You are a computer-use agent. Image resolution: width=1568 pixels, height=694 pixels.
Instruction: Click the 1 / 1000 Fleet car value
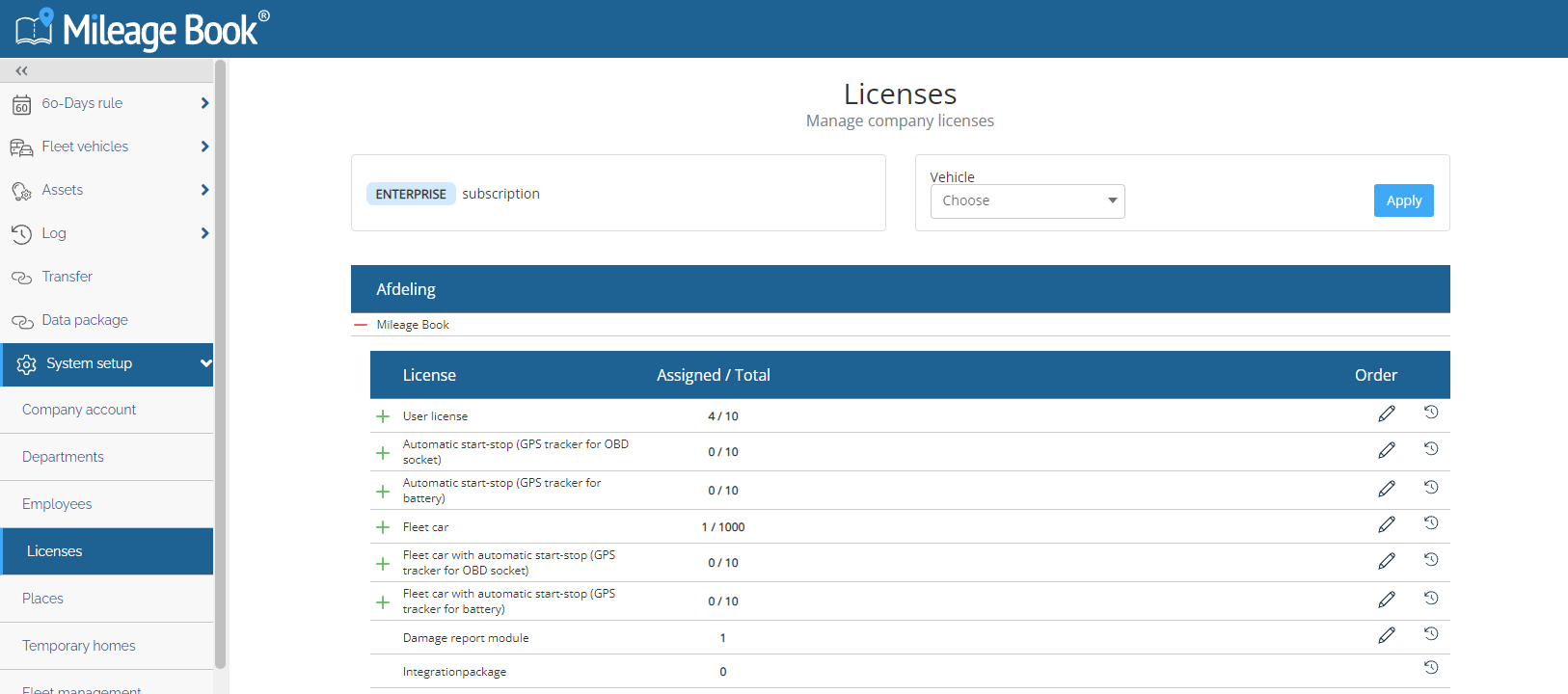pyautogui.click(x=723, y=527)
